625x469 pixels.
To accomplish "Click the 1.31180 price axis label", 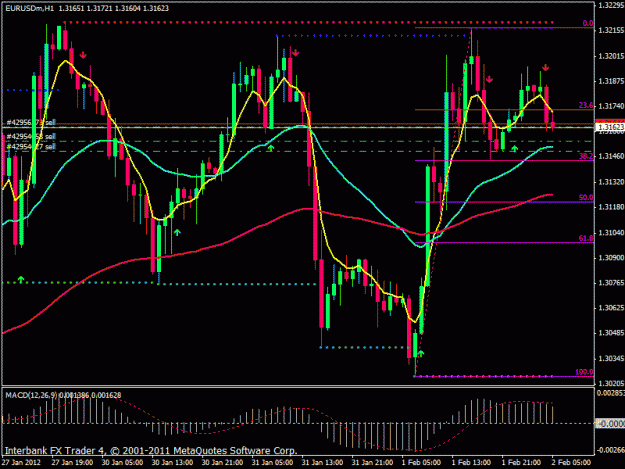I will (x=611, y=207).
